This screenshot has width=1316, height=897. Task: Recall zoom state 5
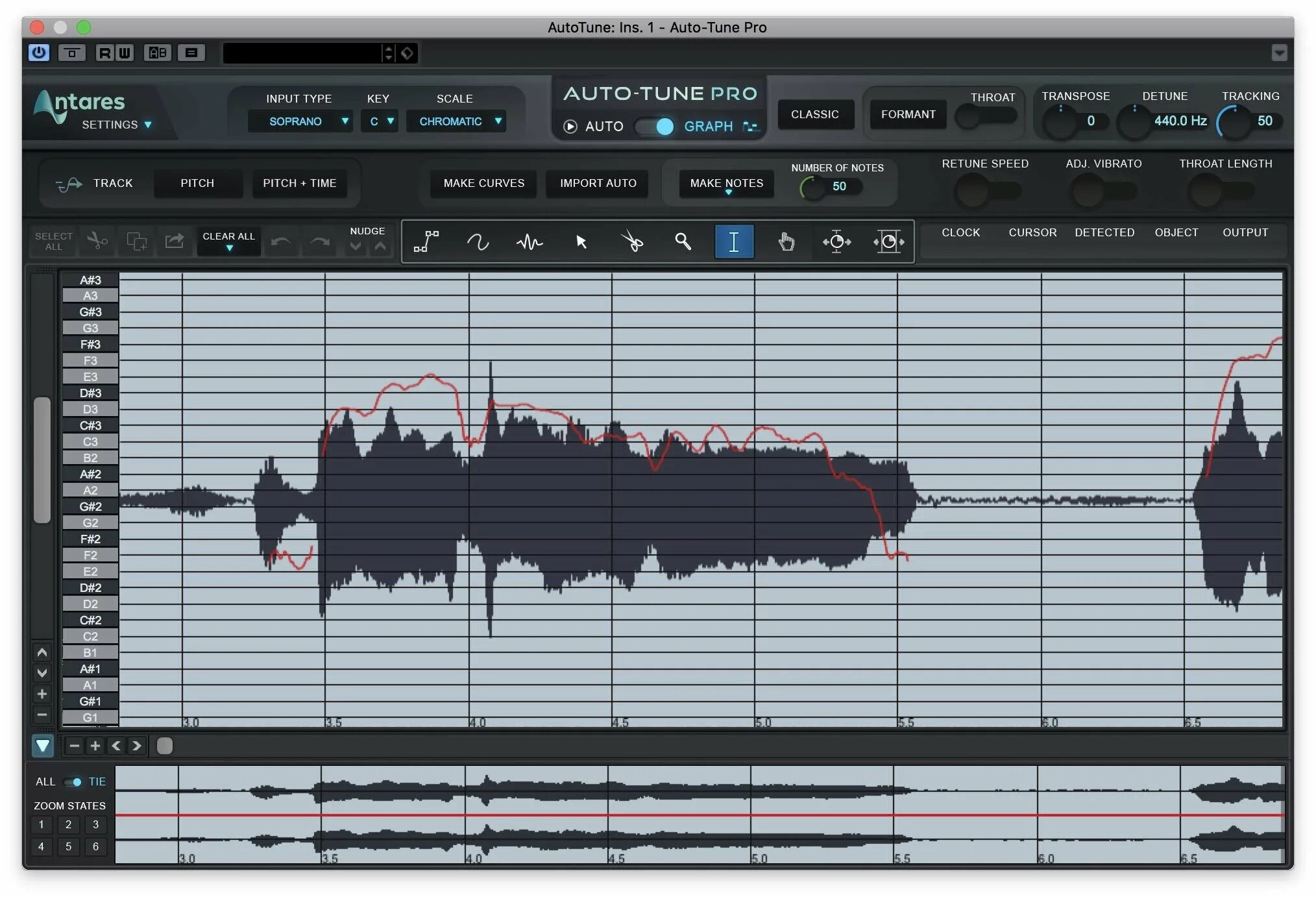(x=68, y=846)
